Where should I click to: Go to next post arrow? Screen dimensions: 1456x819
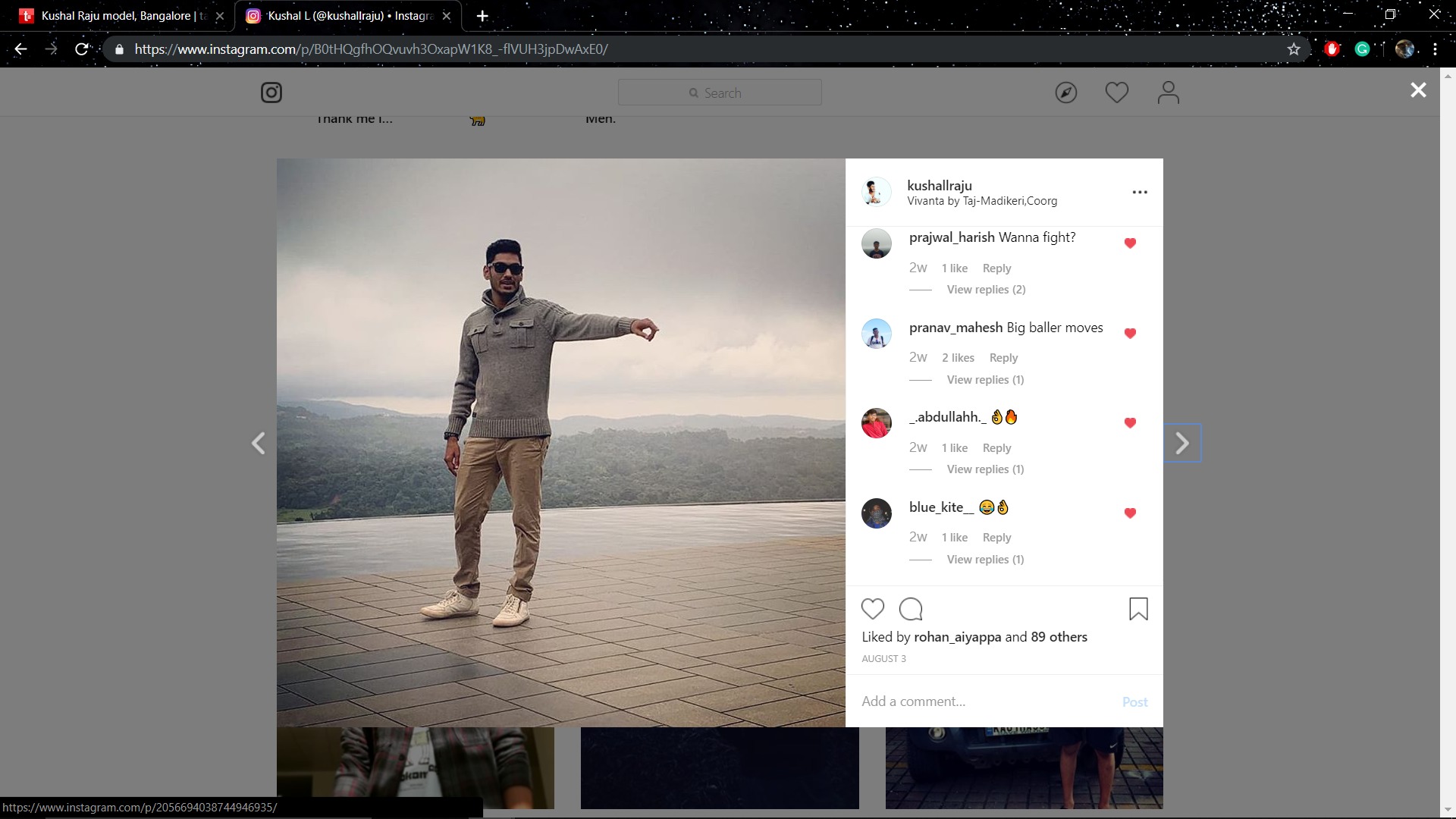pos(1181,444)
